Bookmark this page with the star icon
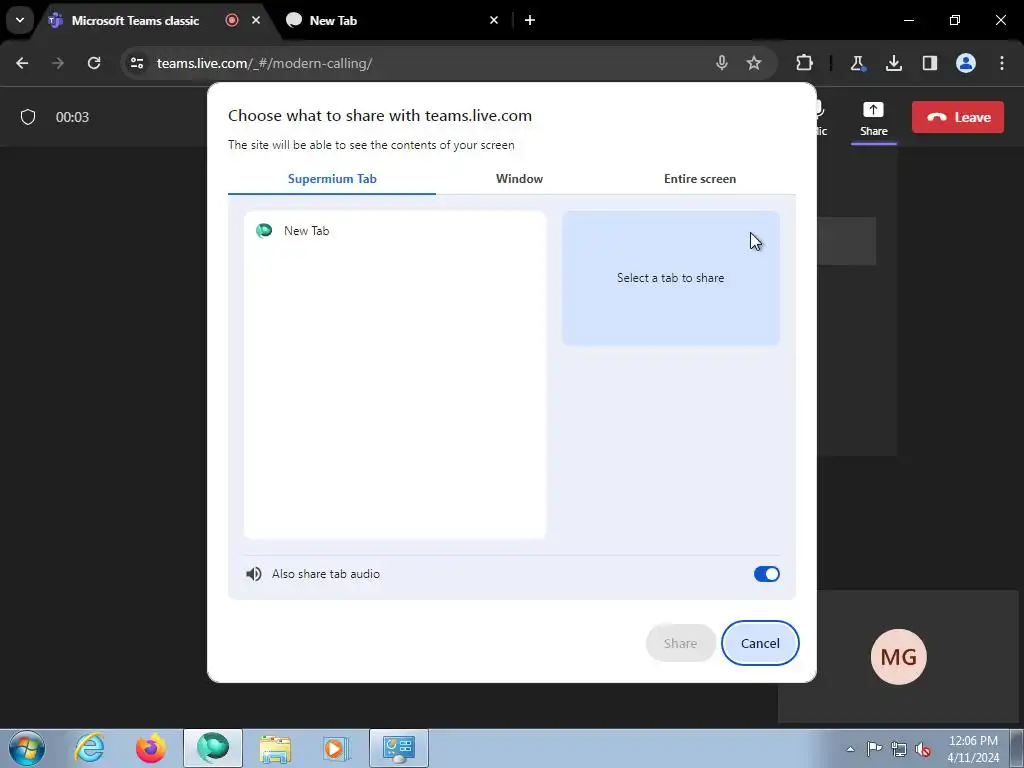The height and width of the screenshot is (768, 1024). pyautogui.click(x=754, y=63)
